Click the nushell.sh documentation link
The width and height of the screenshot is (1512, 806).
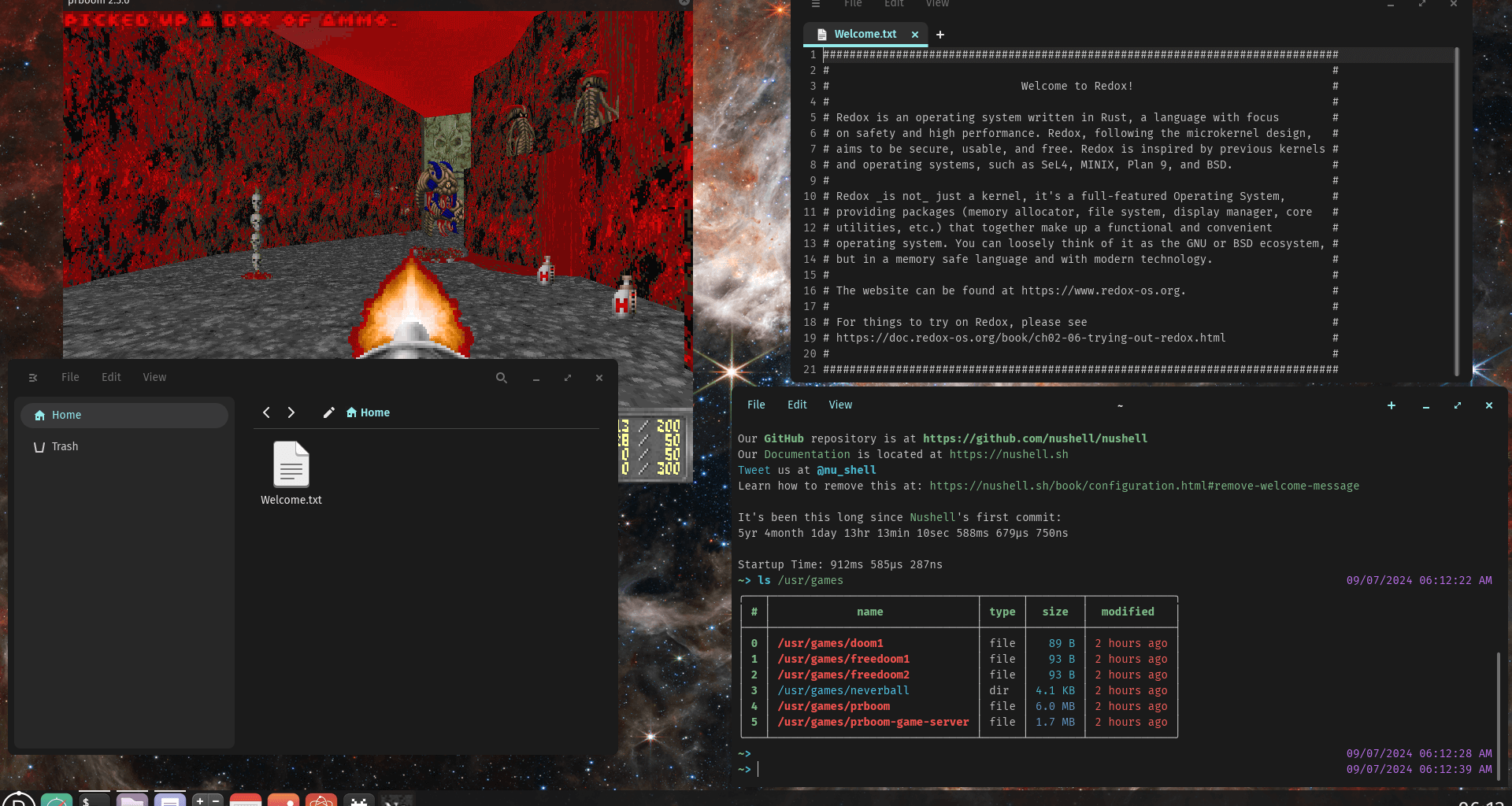tap(1009, 454)
